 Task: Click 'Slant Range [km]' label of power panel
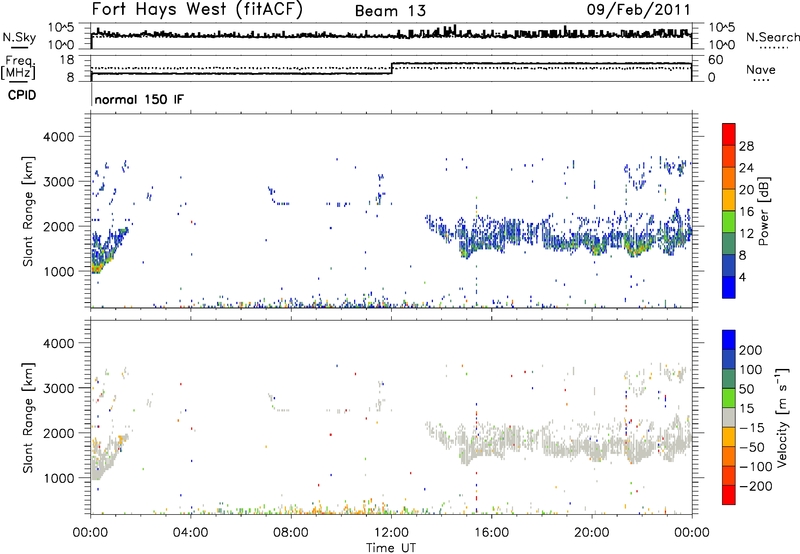click(27, 211)
